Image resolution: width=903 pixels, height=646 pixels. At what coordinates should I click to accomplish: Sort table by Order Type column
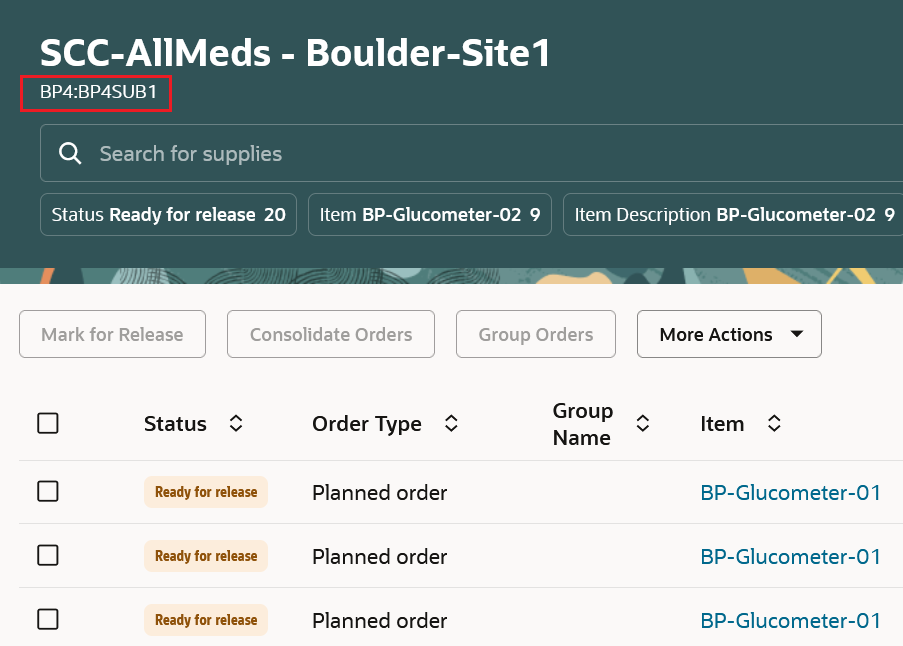(451, 424)
